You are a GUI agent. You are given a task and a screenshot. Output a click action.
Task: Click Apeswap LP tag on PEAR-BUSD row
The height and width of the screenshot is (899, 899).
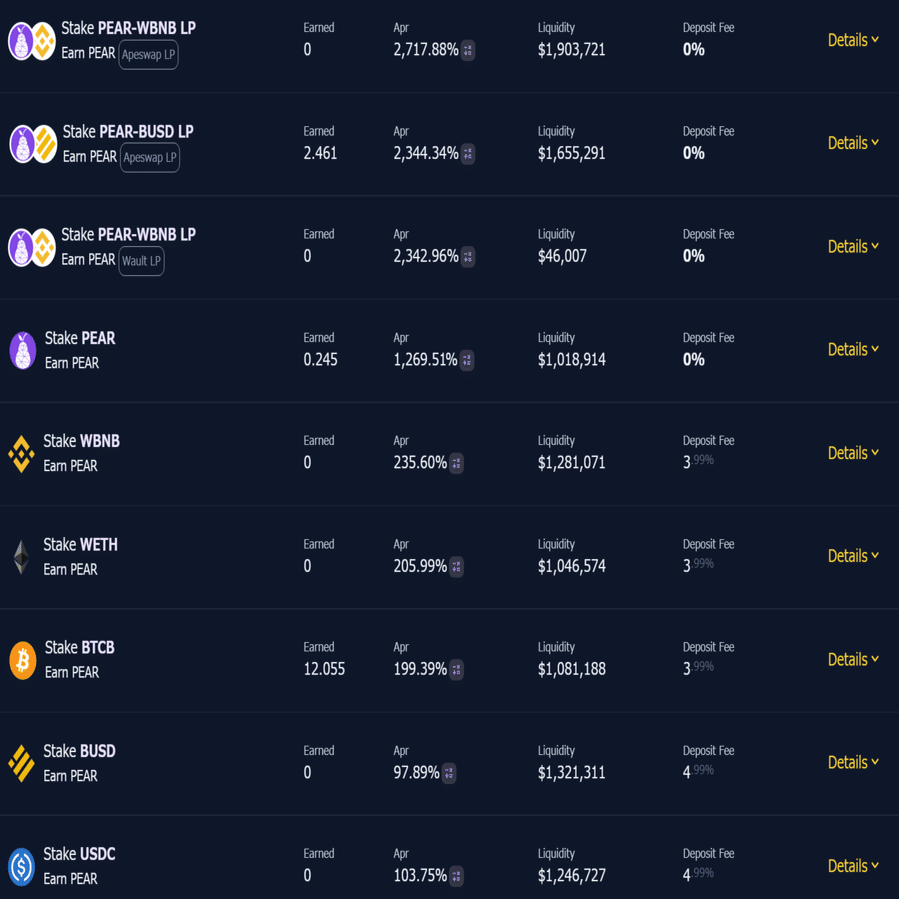click(x=150, y=157)
